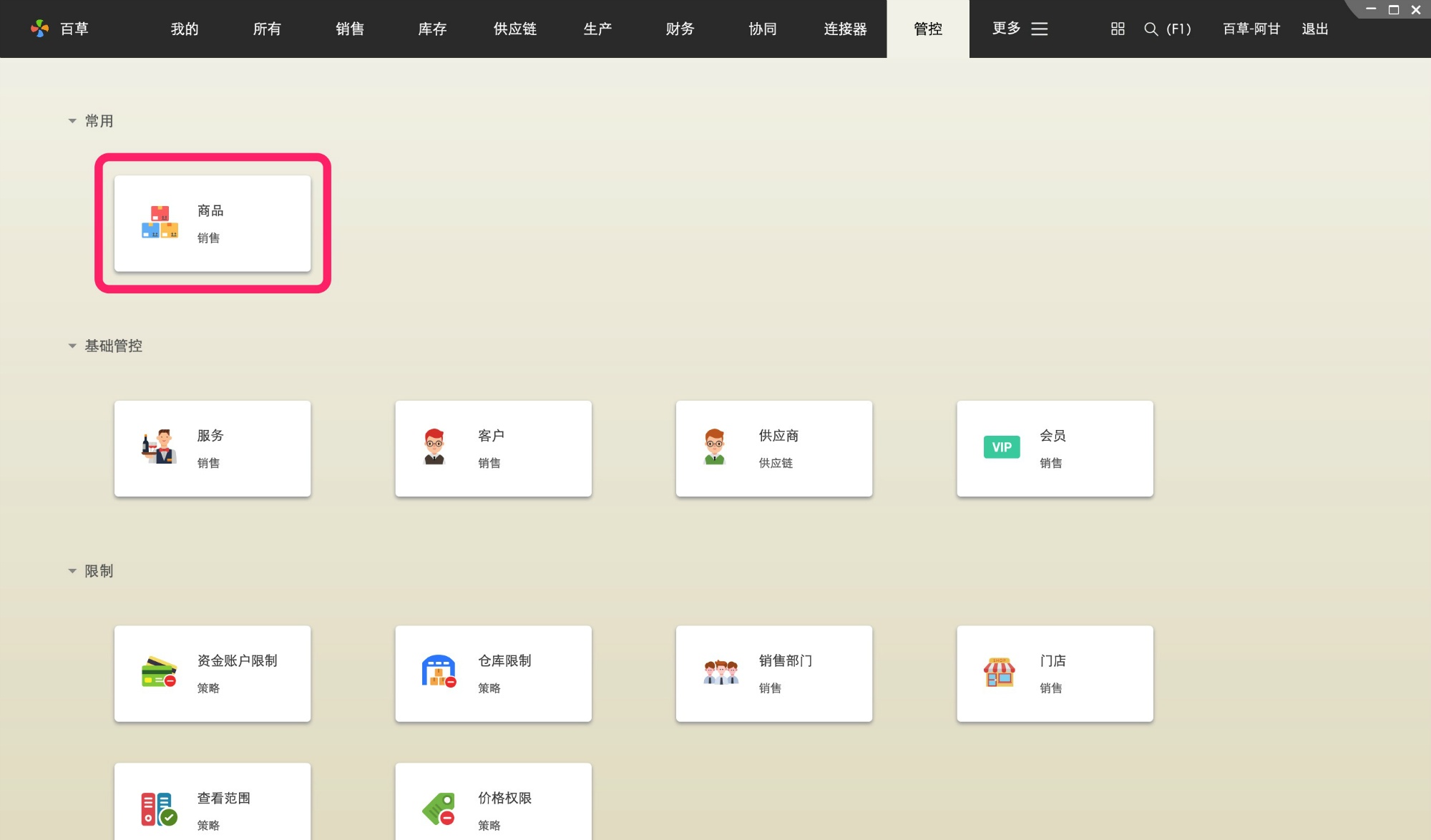The image size is (1431, 840).
Task: Switch to the 库存 tab
Action: point(432,29)
